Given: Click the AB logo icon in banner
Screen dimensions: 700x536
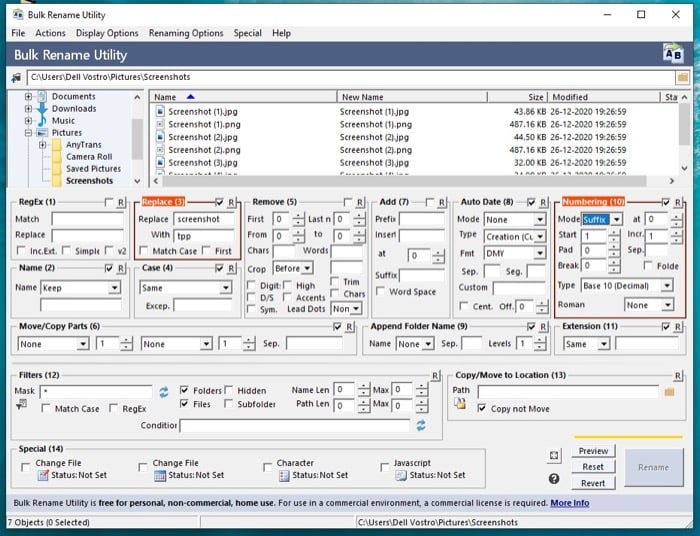Looking at the screenshot, I should 673,54.
